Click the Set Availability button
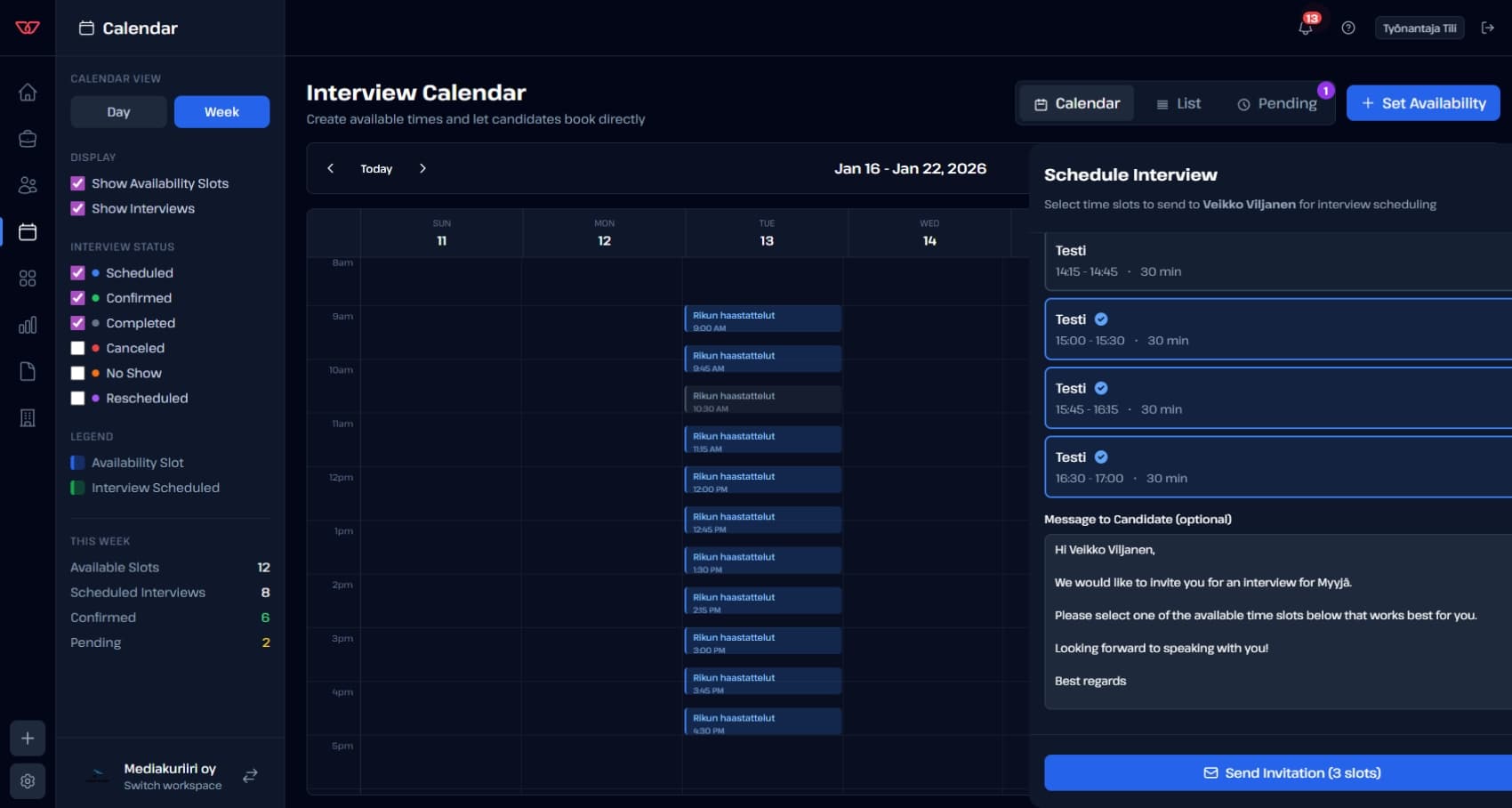This screenshot has width=1512, height=808. point(1422,103)
